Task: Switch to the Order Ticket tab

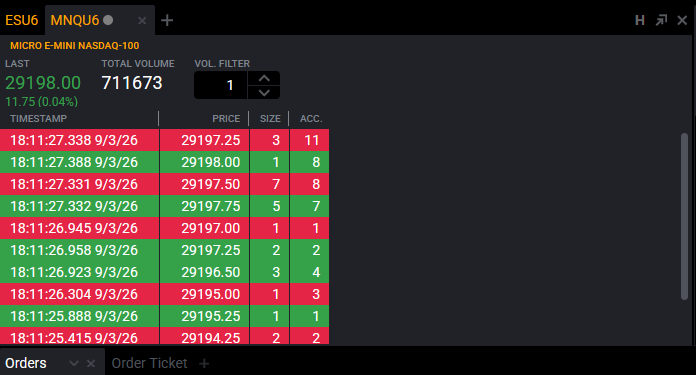Action: point(149,363)
